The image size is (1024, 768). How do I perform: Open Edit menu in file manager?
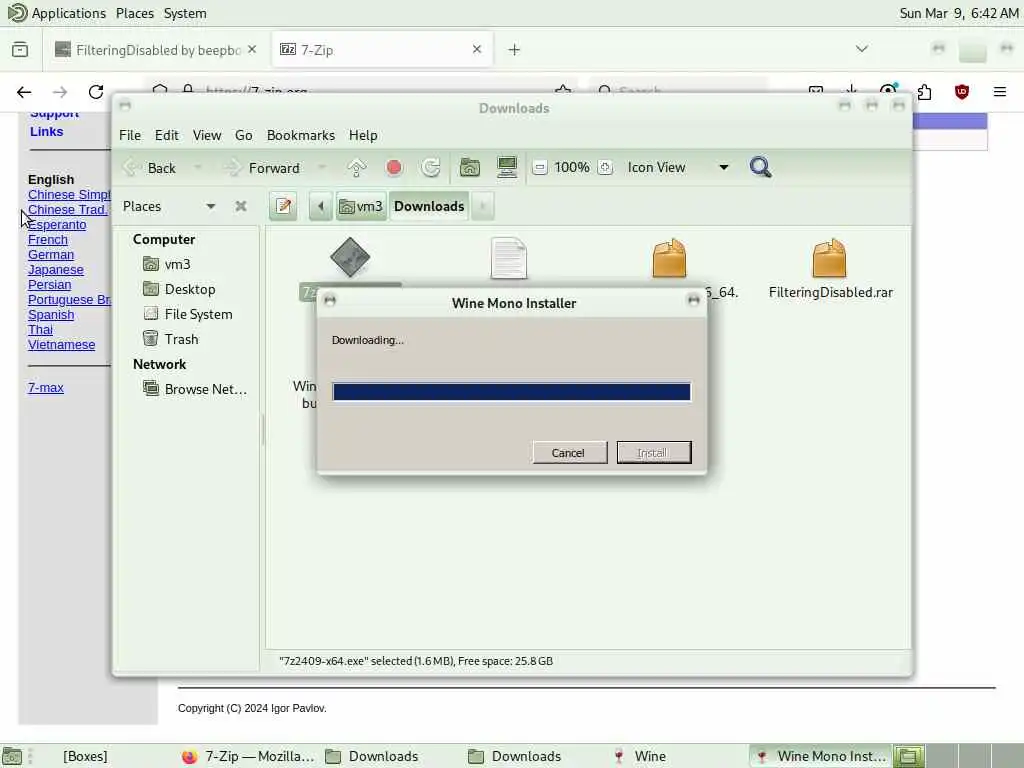tap(167, 135)
